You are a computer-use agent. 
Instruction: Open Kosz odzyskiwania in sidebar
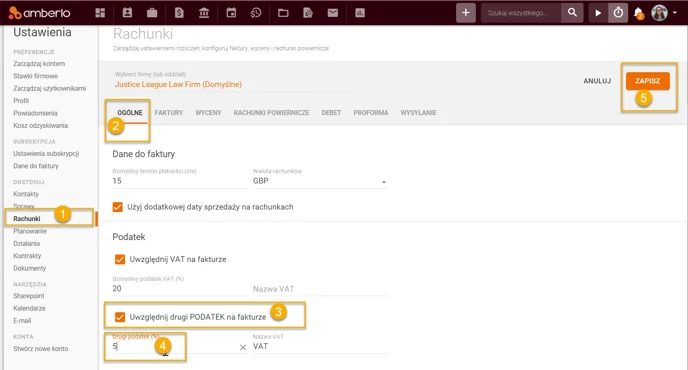tap(40, 126)
